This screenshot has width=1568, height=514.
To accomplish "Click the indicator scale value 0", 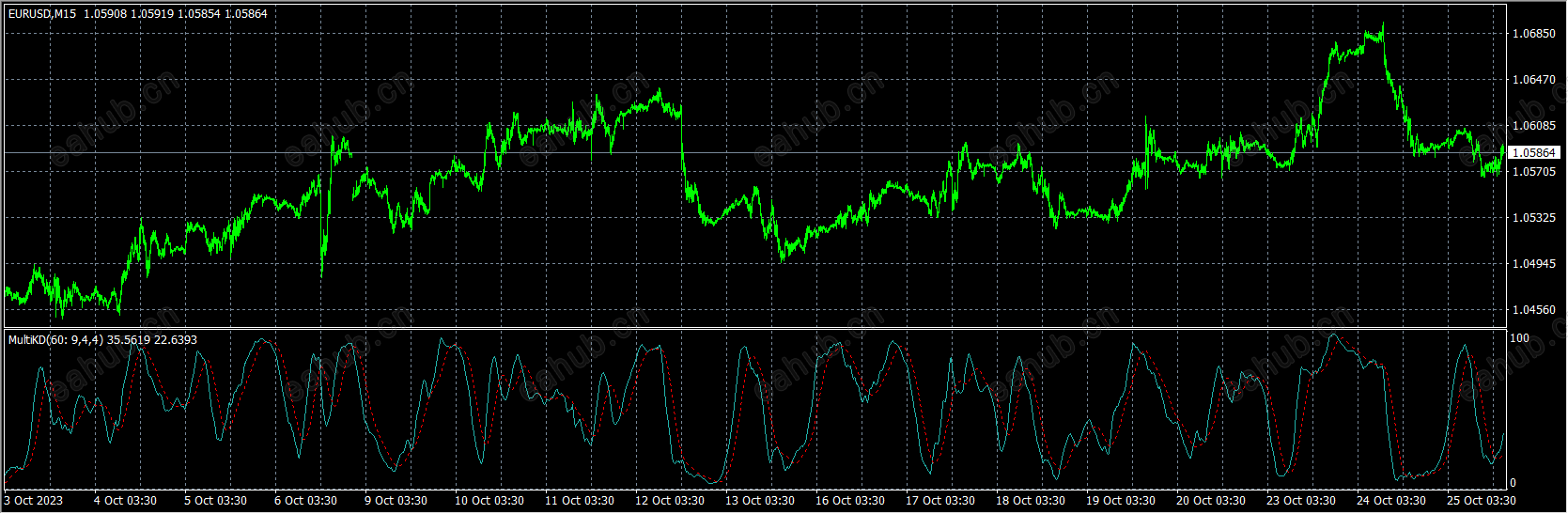I will [x=1513, y=483].
